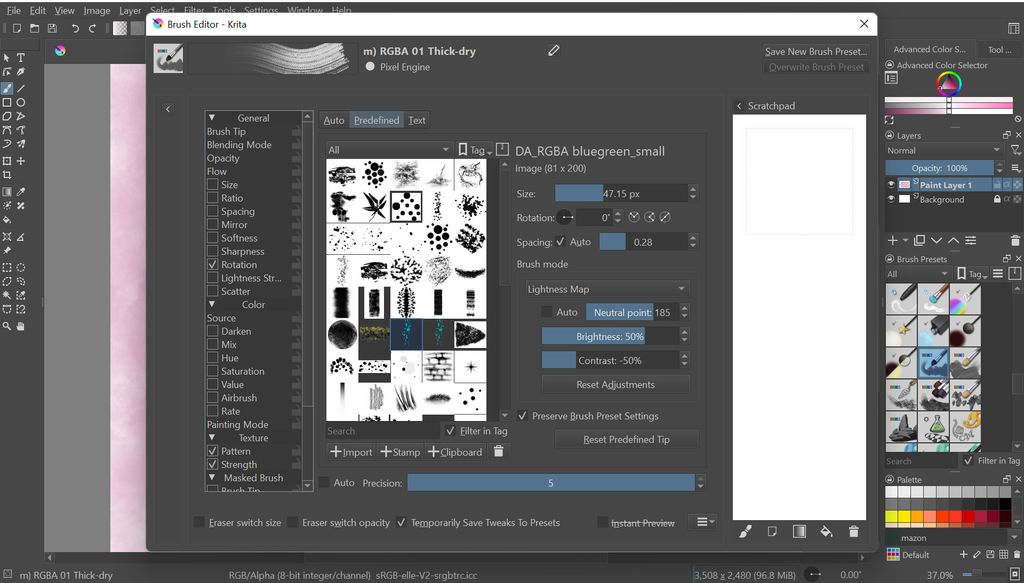Select the Fill tool on the scratchpad toolbar
Image resolution: width=1024 pixels, height=583 pixels.
point(825,532)
